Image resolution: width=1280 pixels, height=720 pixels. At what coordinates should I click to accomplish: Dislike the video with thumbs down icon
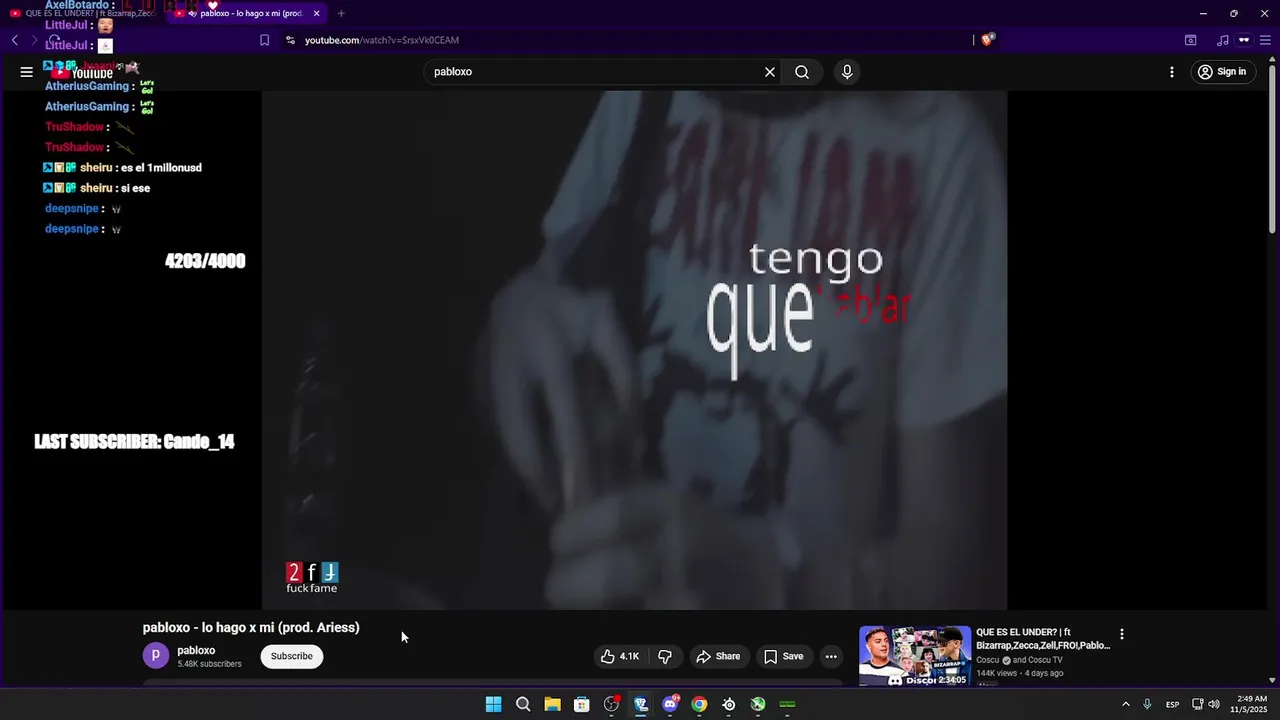click(664, 657)
